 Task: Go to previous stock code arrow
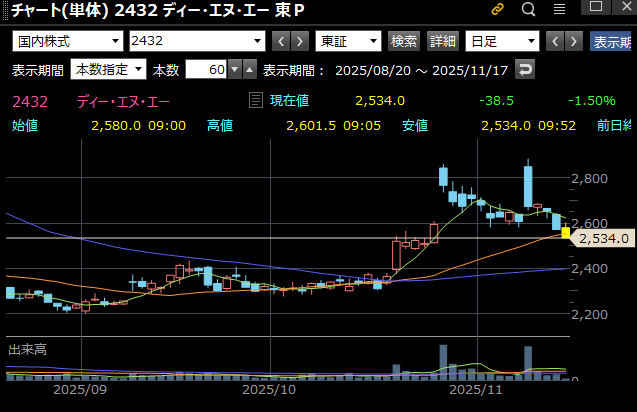280,41
